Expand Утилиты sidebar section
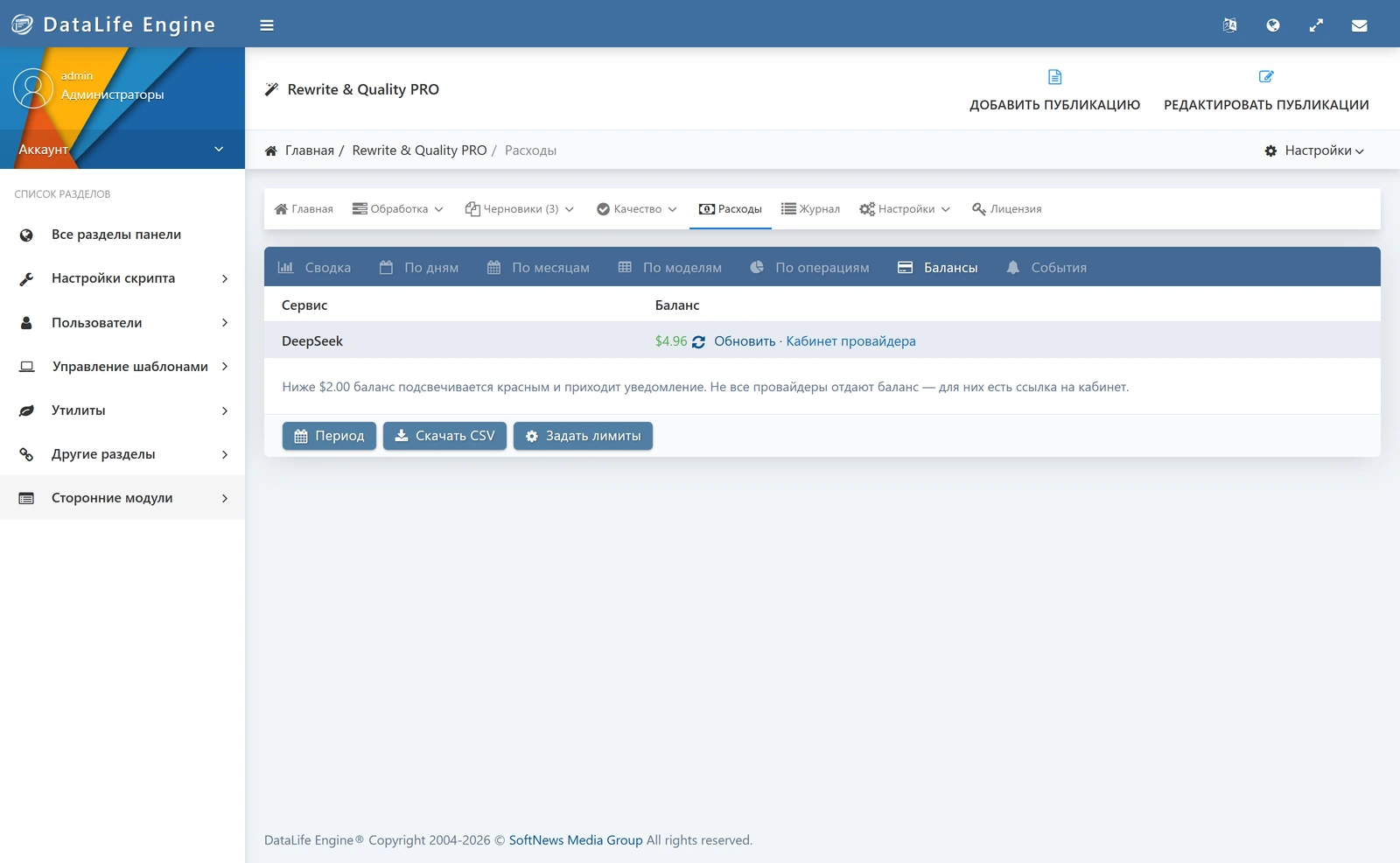 tap(122, 410)
